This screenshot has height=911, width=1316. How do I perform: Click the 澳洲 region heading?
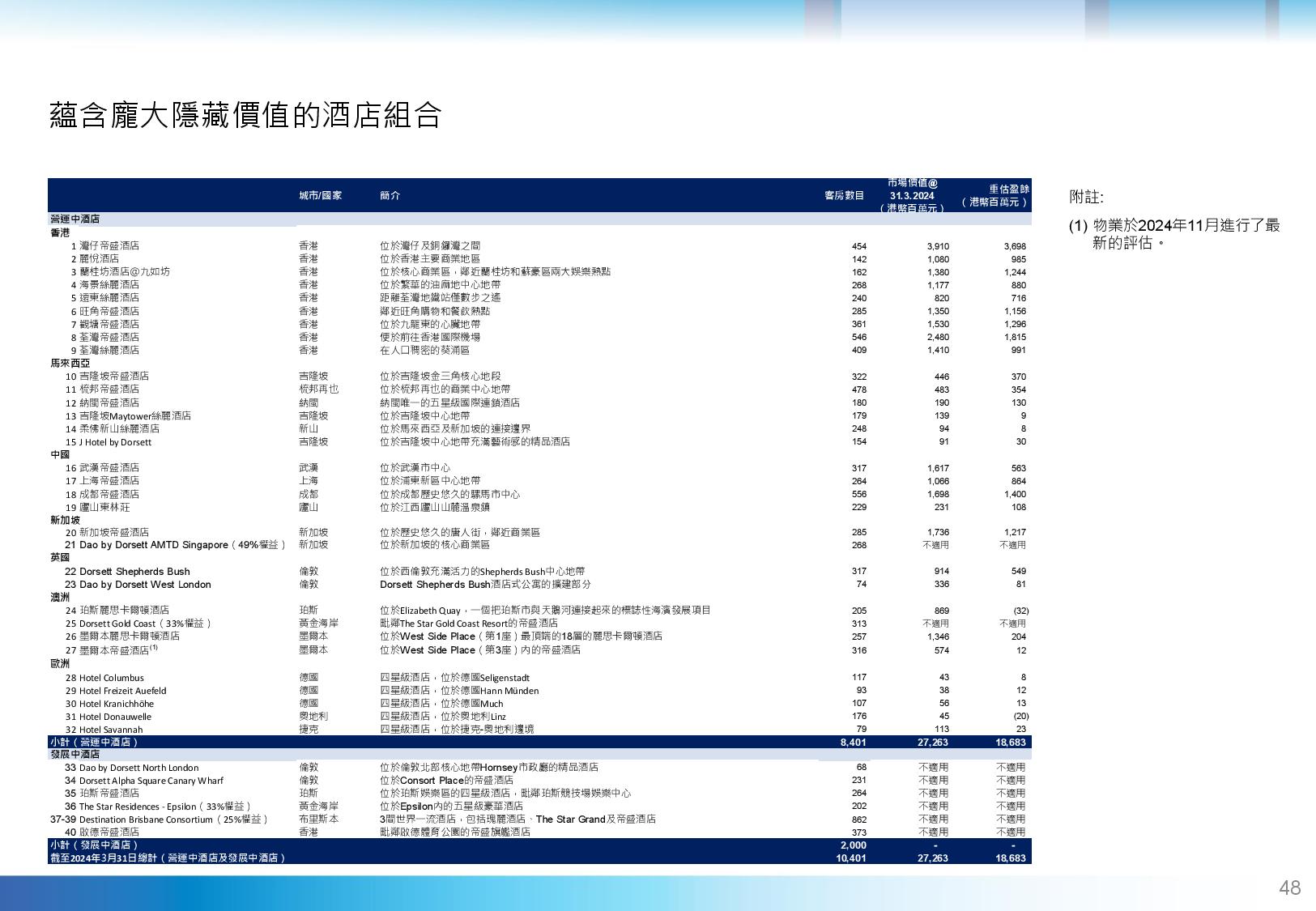click(60, 597)
